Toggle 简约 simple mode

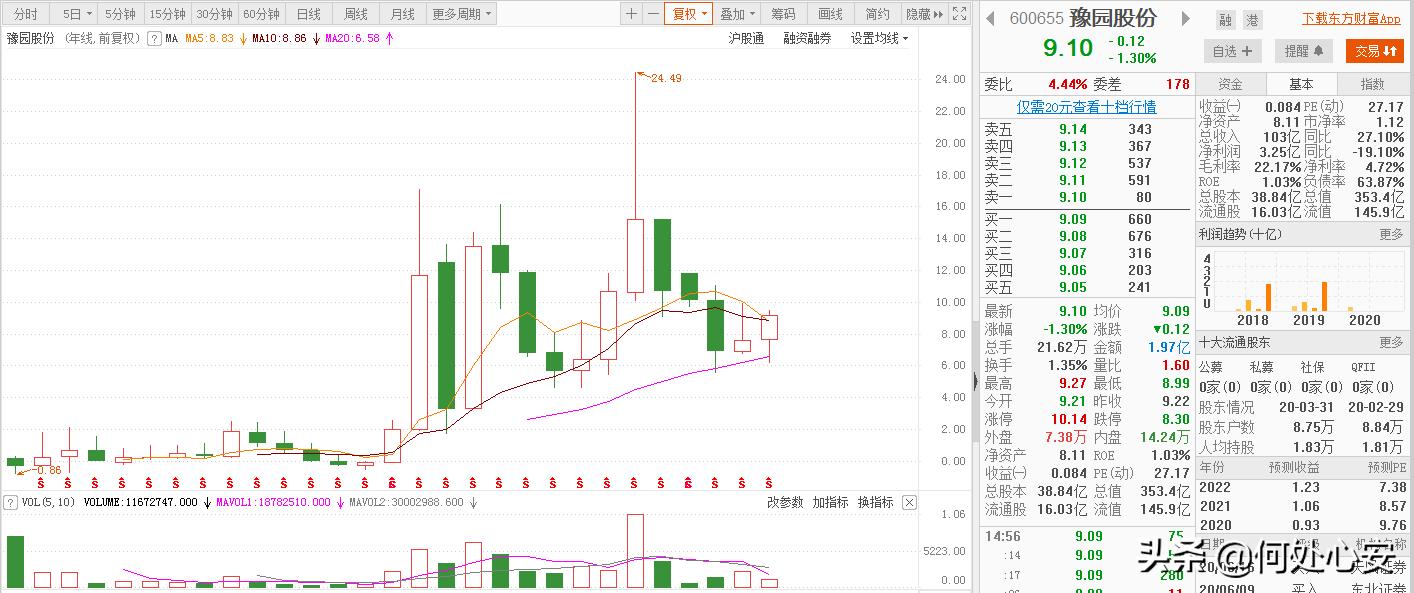tap(877, 14)
